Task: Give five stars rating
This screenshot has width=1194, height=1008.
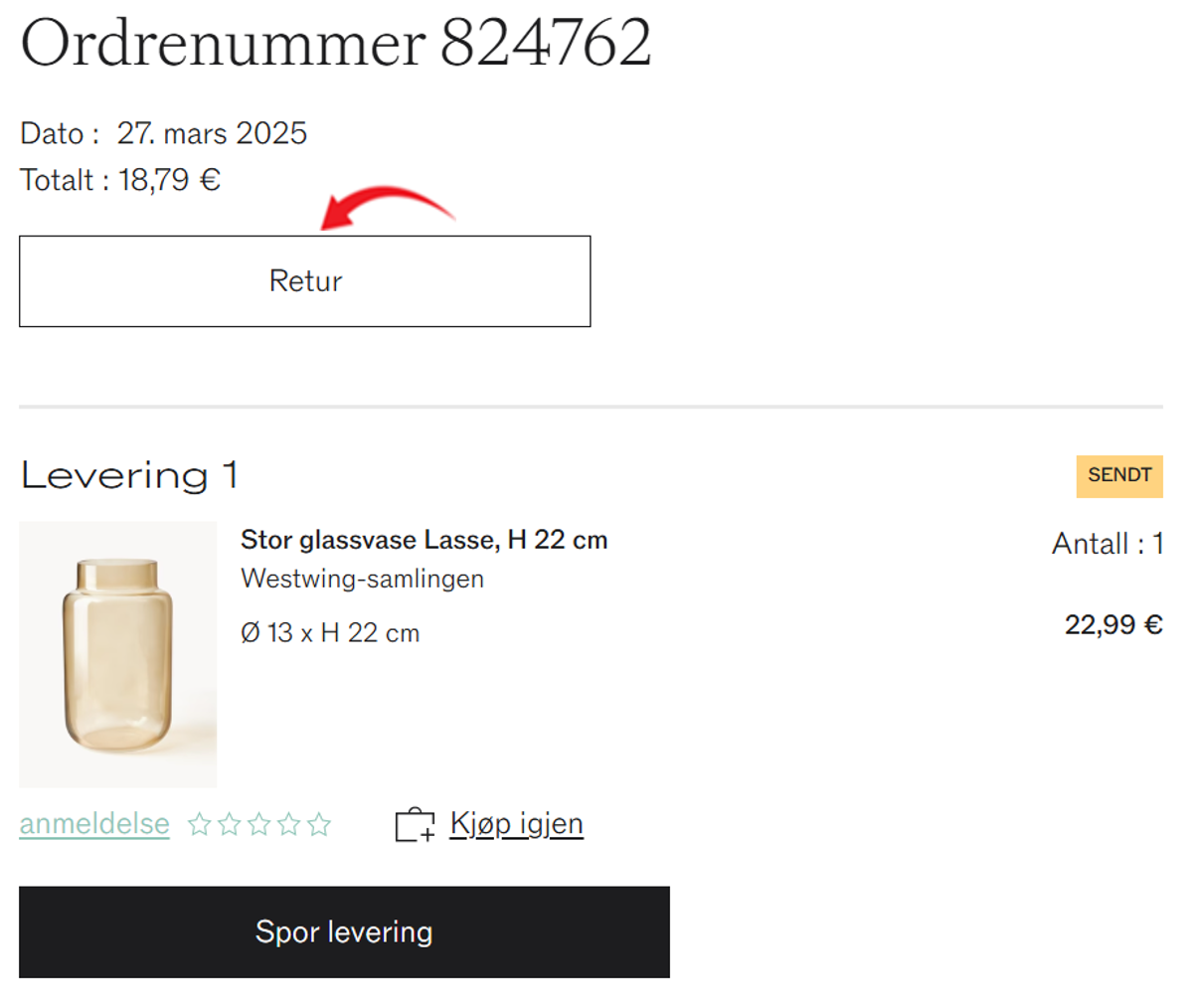Action: tap(319, 824)
